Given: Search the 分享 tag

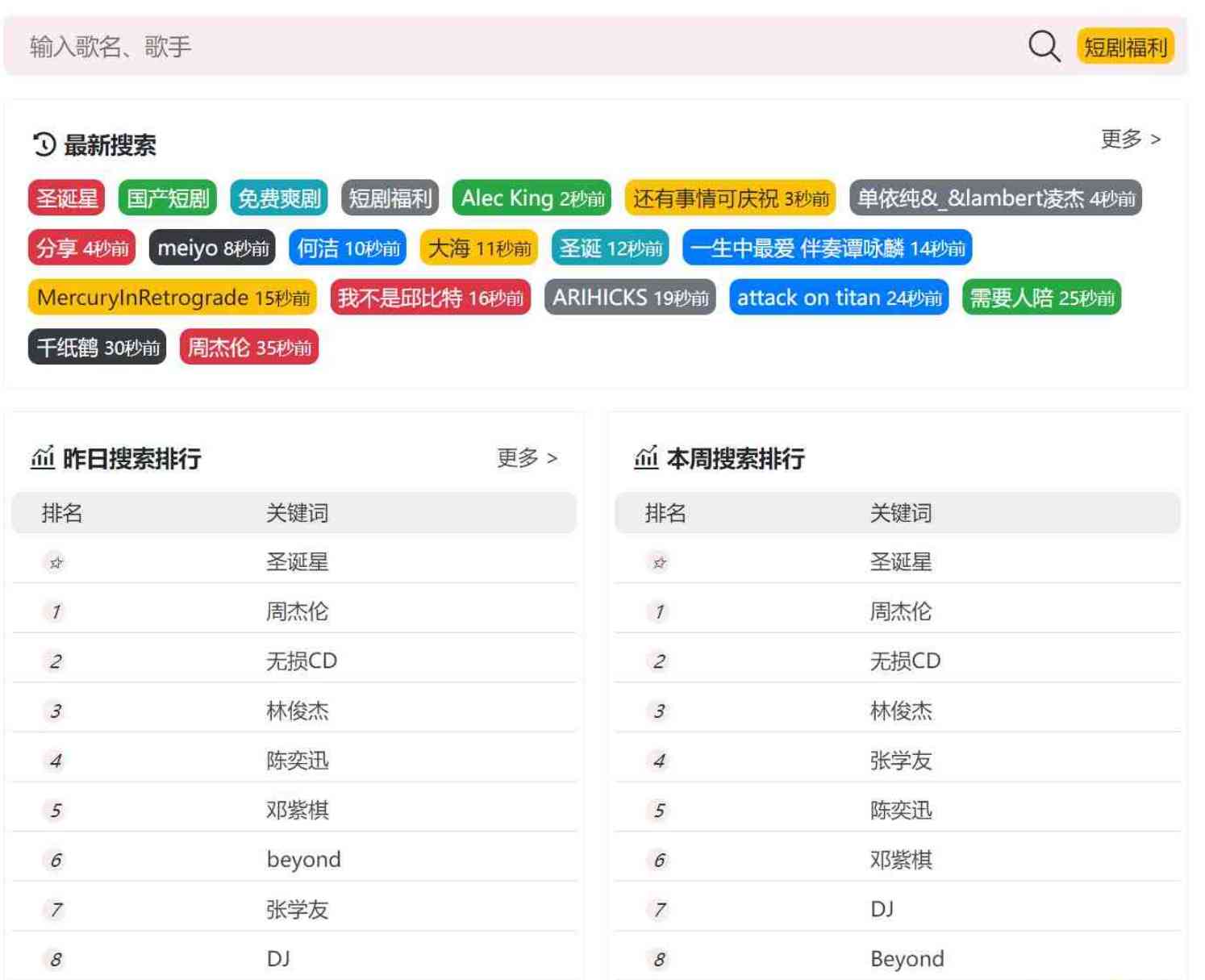Looking at the screenshot, I should pos(82,248).
